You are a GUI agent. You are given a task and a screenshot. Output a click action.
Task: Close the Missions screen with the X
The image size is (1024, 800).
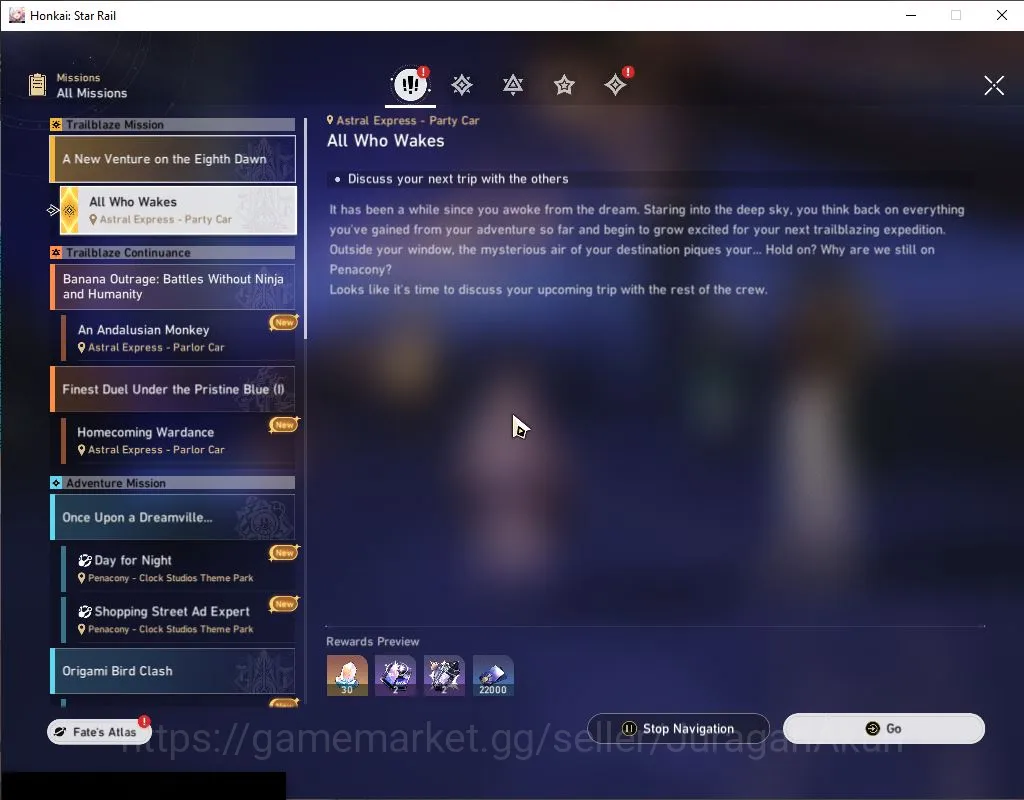click(x=994, y=85)
